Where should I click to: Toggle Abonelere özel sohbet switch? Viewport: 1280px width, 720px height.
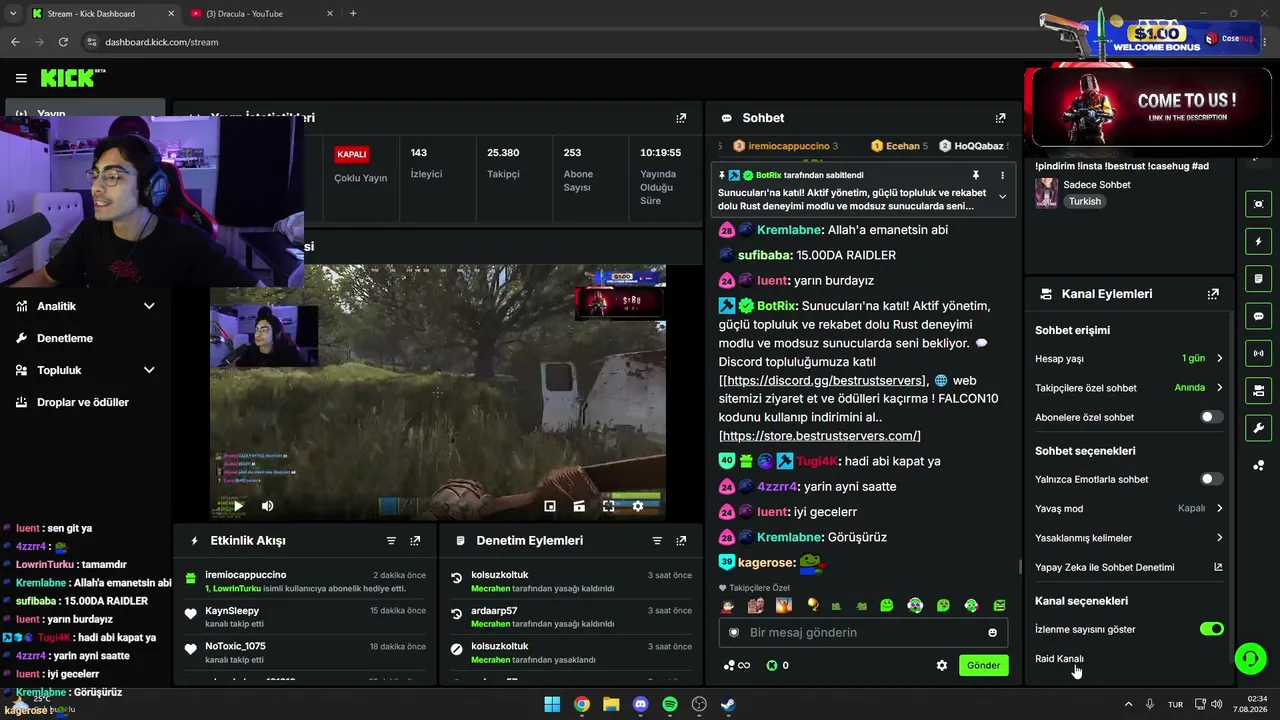point(1211,417)
